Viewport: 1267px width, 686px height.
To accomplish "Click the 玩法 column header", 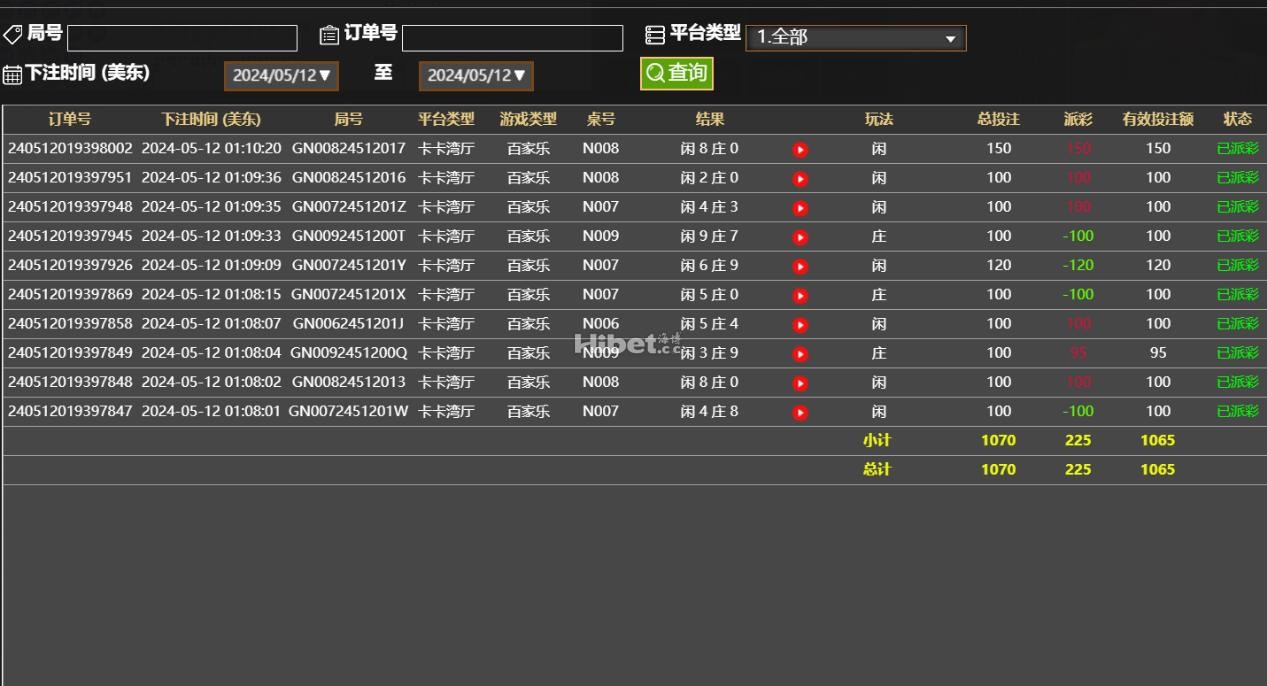I will [x=879, y=119].
